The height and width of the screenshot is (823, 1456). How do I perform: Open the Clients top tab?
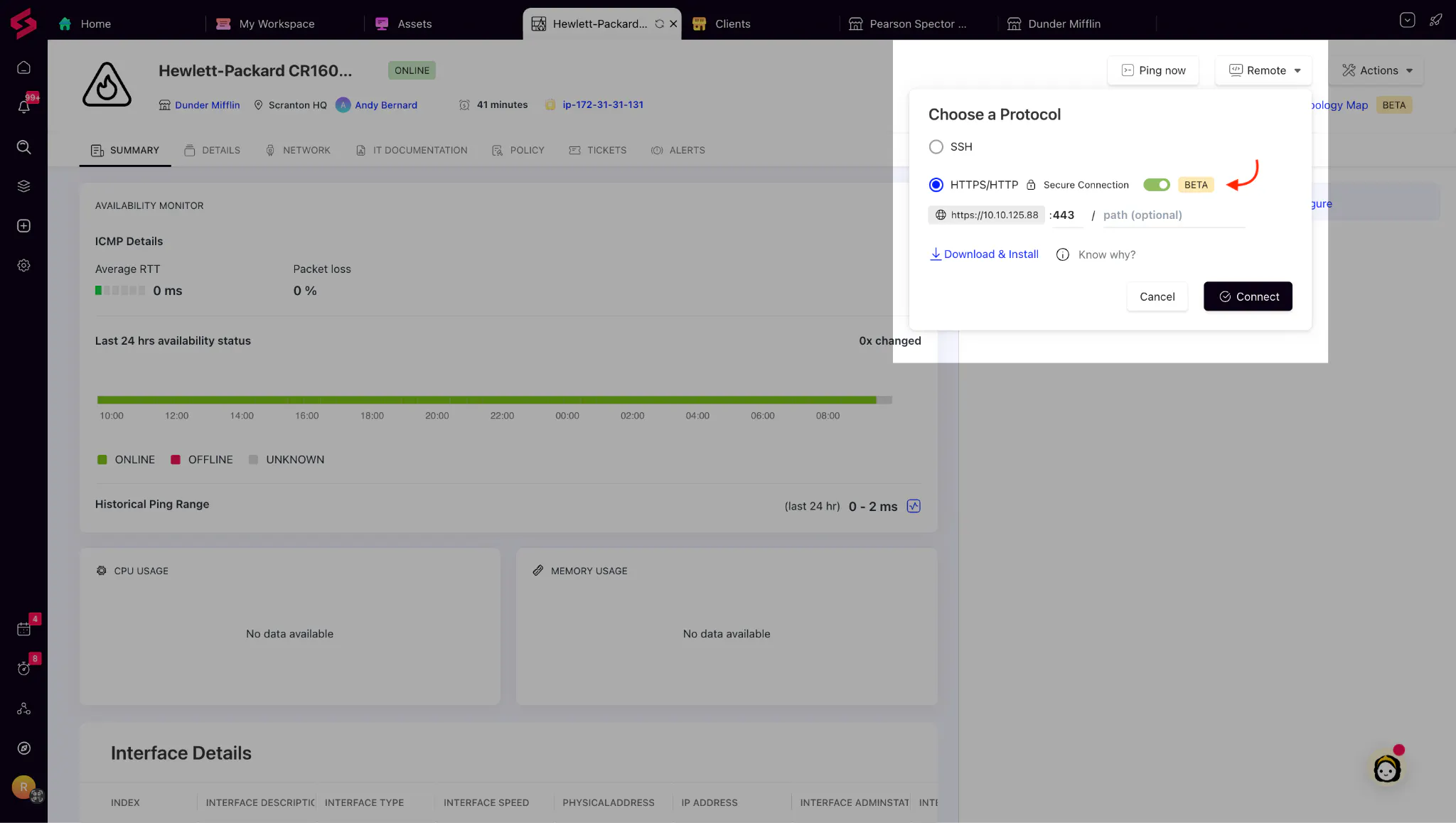(x=732, y=23)
